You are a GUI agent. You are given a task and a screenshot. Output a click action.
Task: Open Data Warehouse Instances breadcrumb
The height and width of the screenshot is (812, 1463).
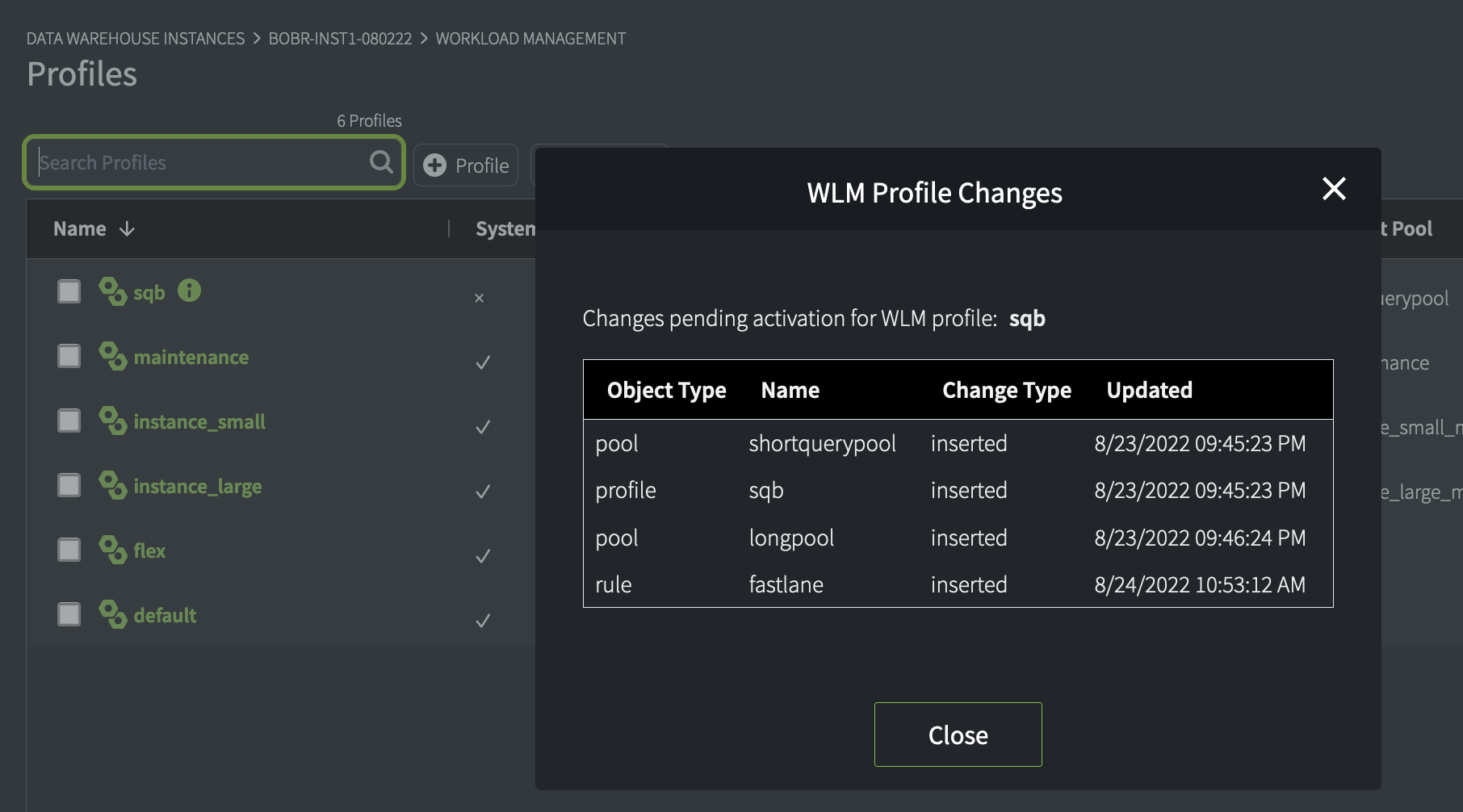[x=136, y=39]
